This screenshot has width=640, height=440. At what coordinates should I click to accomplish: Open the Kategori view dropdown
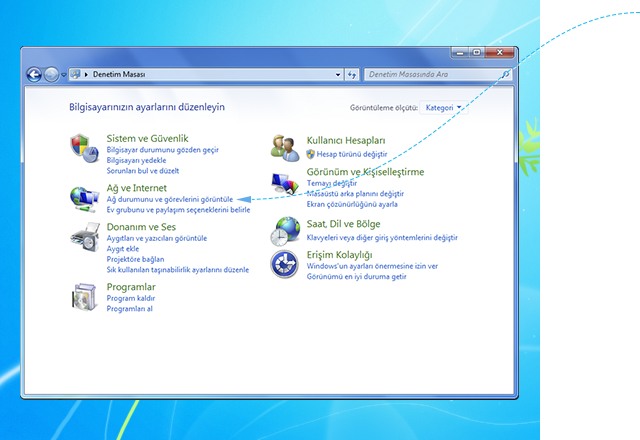point(443,108)
